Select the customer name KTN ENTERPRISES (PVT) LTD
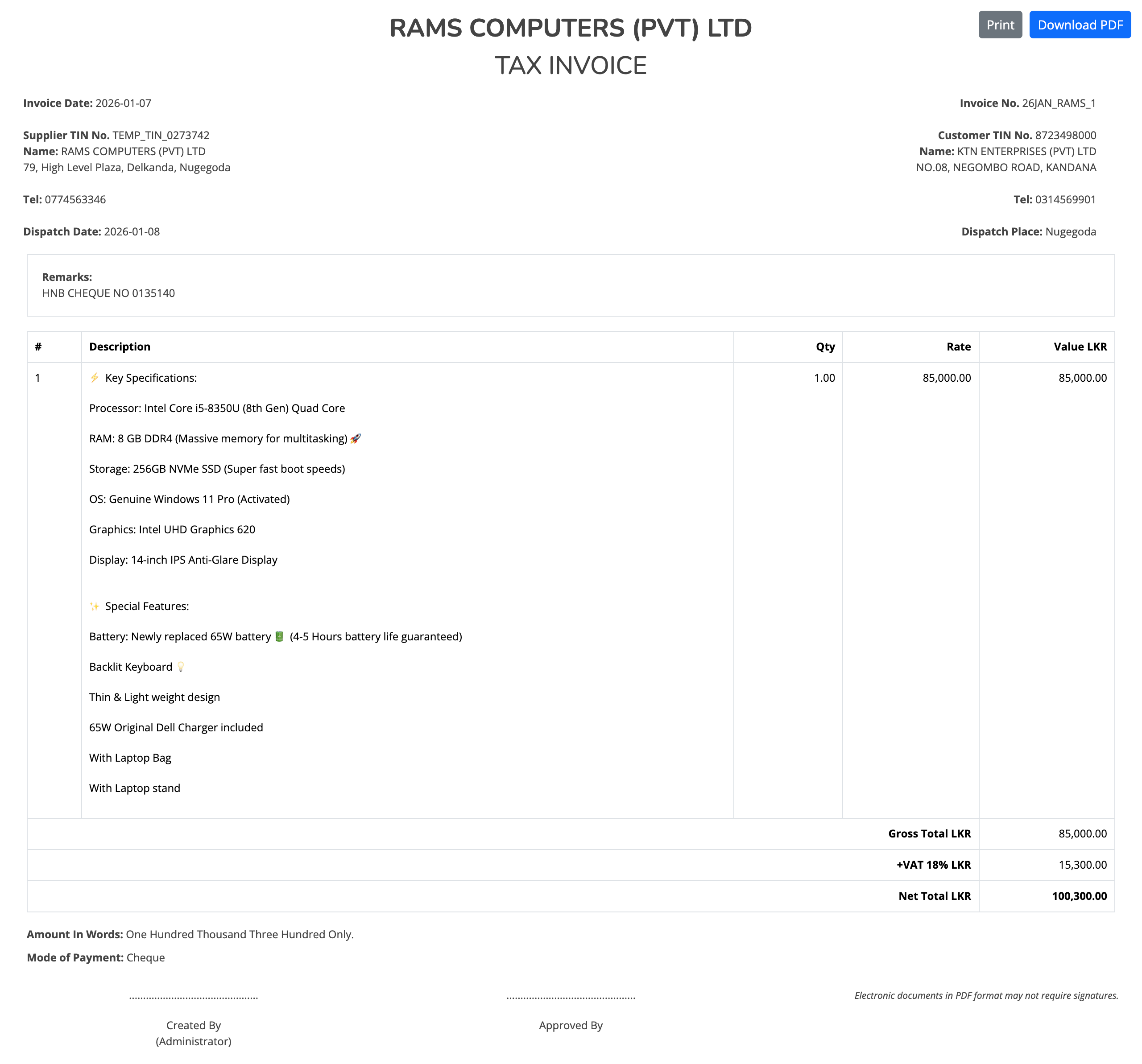Viewport: 1142px width, 1064px height. pyautogui.click(x=1026, y=151)
